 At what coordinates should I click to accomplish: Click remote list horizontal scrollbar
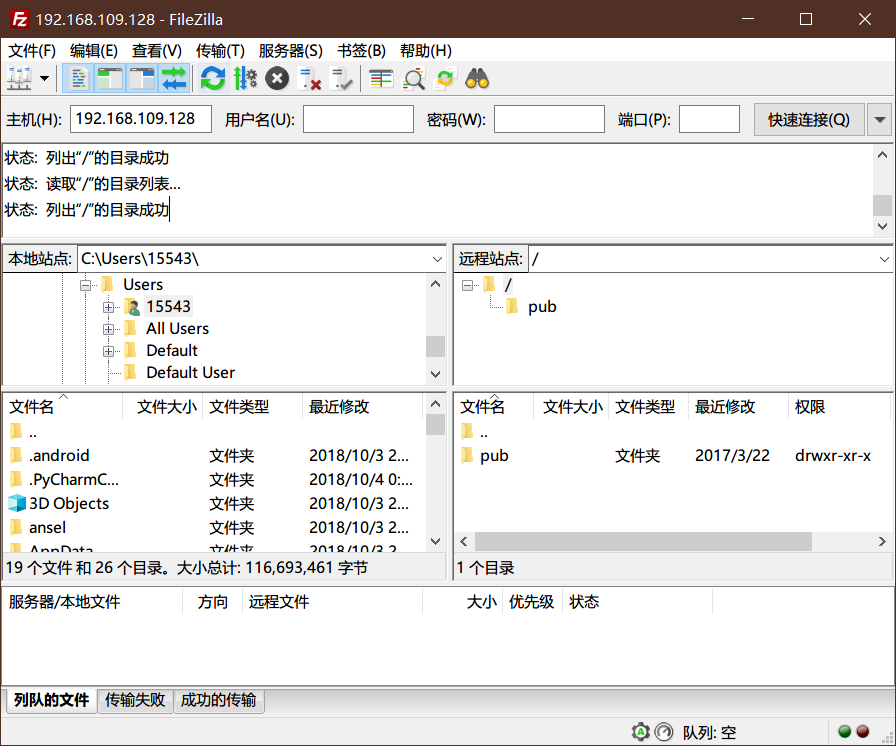click(x=643, y=541)
